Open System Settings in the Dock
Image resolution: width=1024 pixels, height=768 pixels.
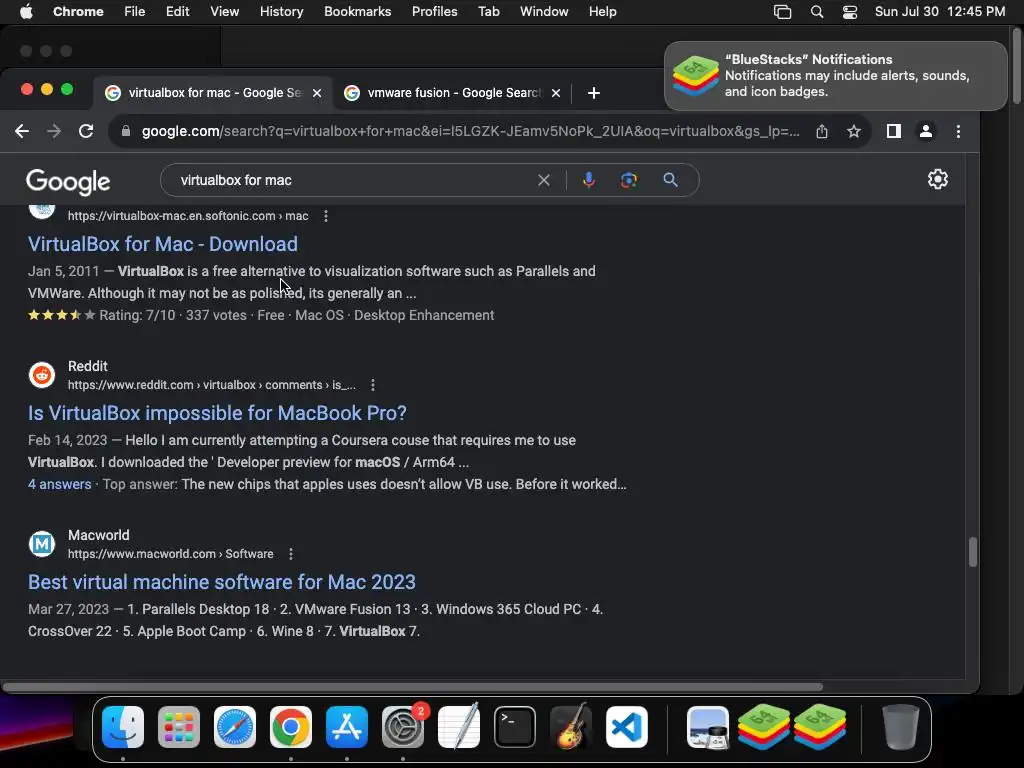(x=403, y=727)
